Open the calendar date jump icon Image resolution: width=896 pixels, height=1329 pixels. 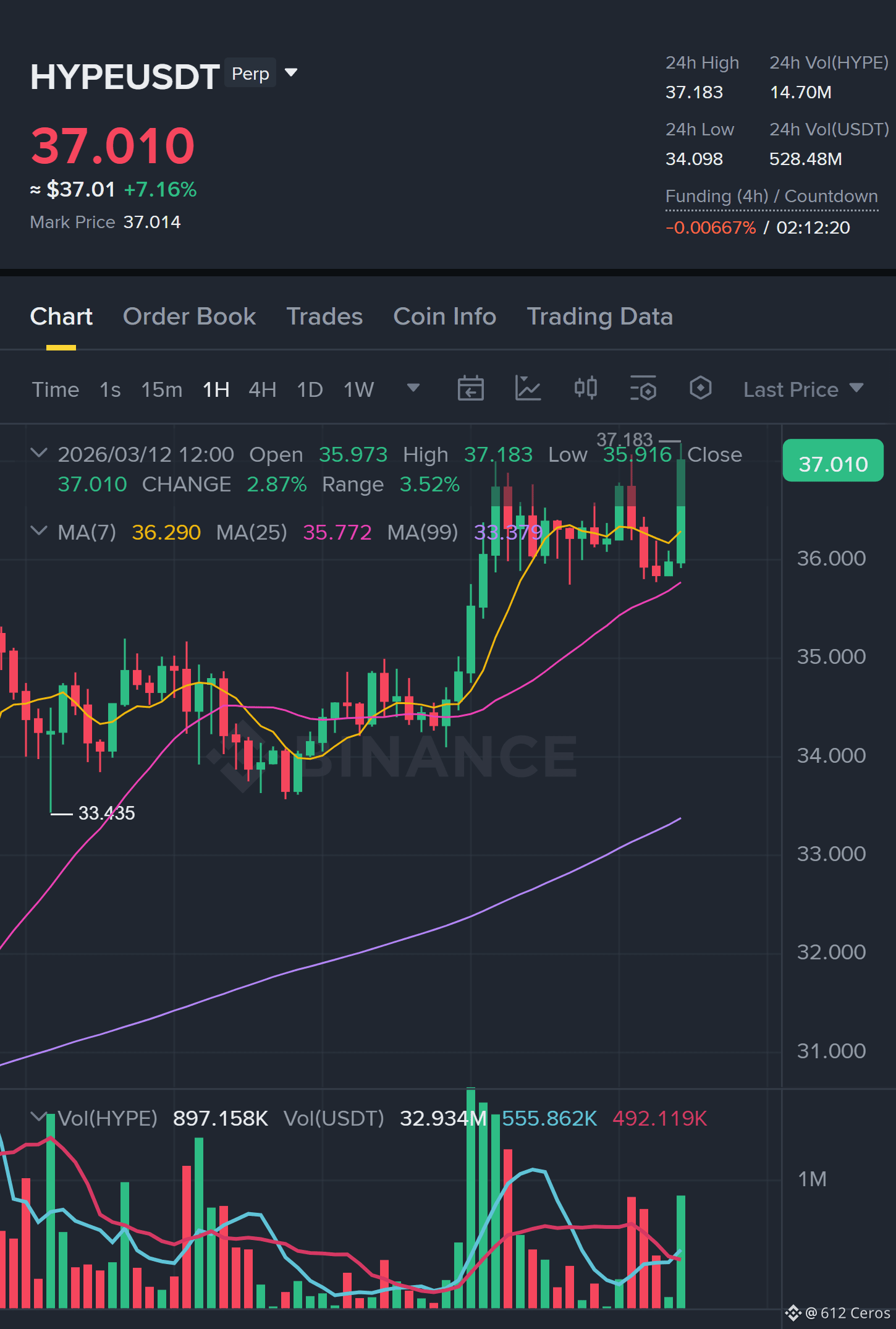[470, 389]
